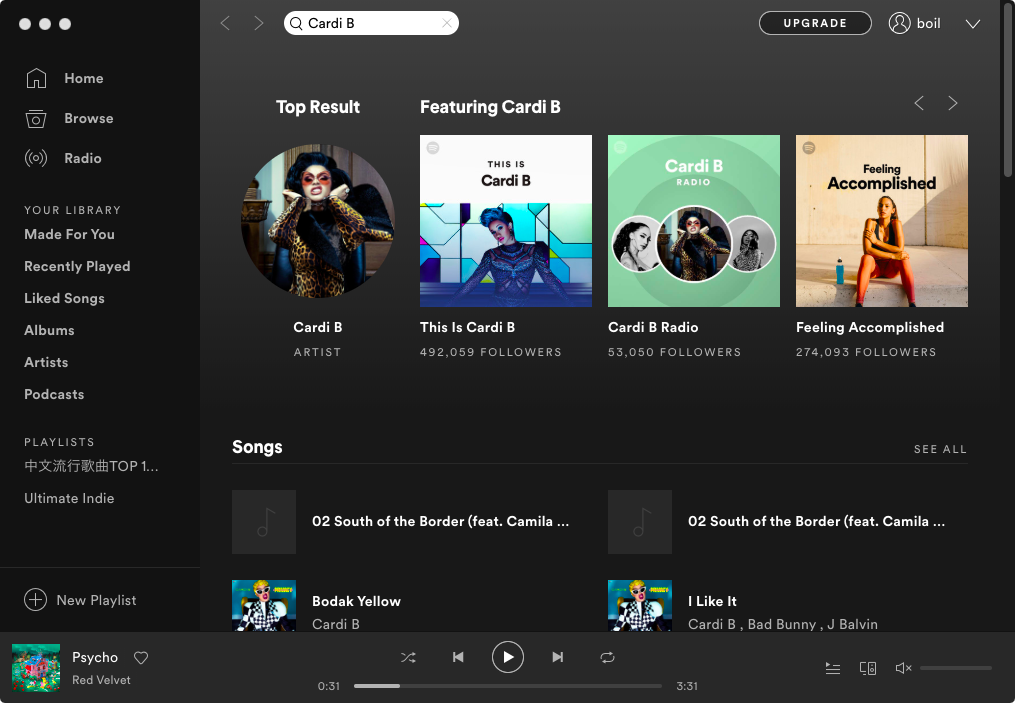Viewport: 1015px width, 703px height.
Task: Expand the account dropdown chevron
Action: [972, 24]
